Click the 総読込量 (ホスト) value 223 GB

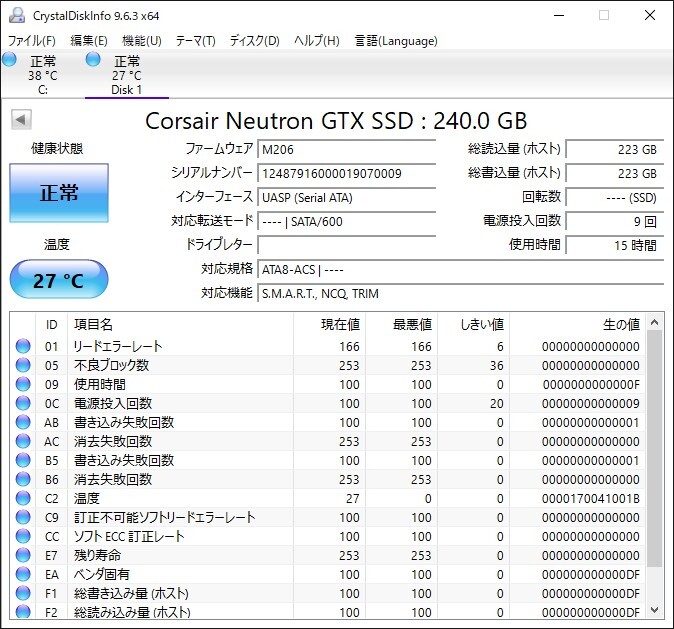click(x=615, y=149)
